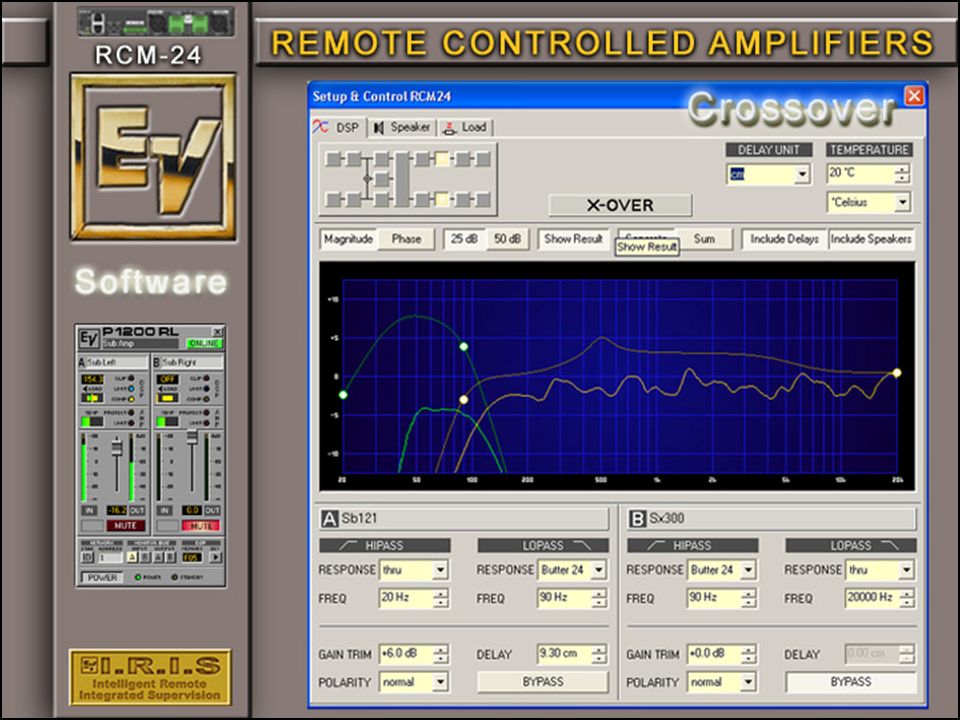Toggle Phase display mode
Viewport: 960px width, 720px height.
click(x=406, y=239)
